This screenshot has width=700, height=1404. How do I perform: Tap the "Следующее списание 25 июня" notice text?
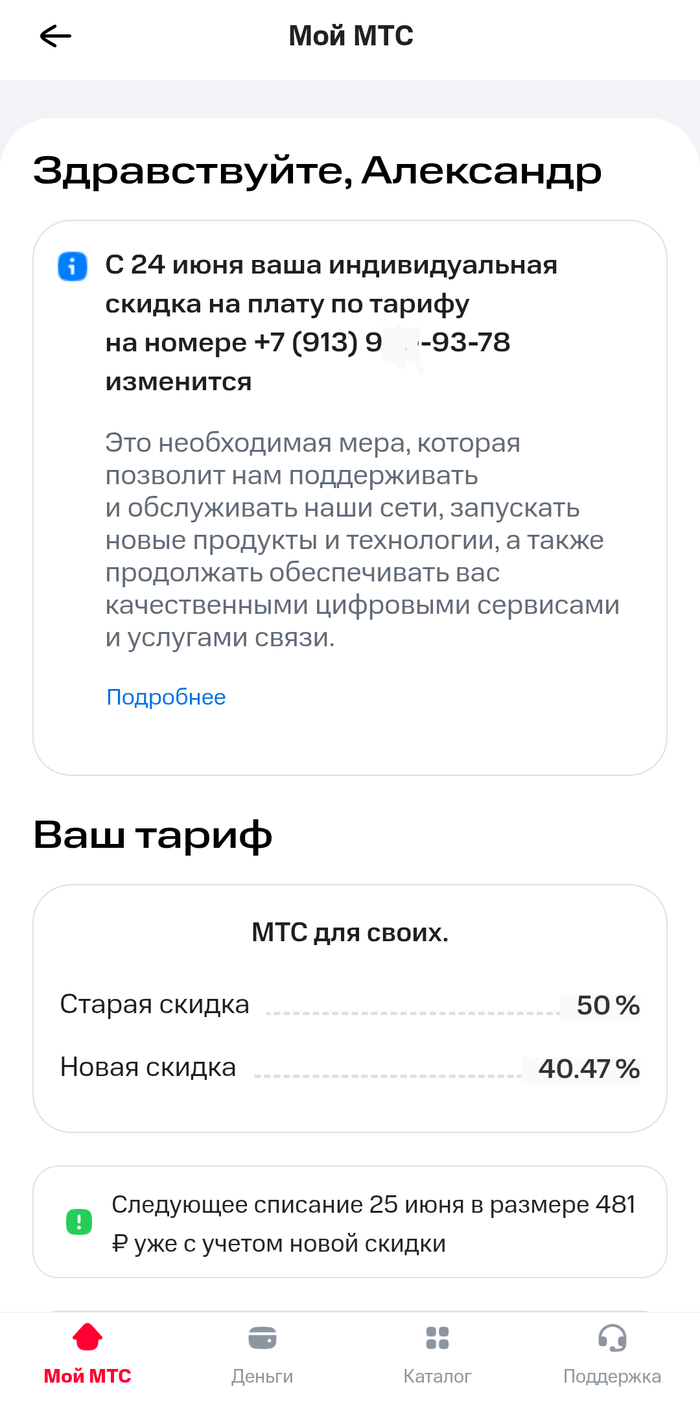point(373,1223)
